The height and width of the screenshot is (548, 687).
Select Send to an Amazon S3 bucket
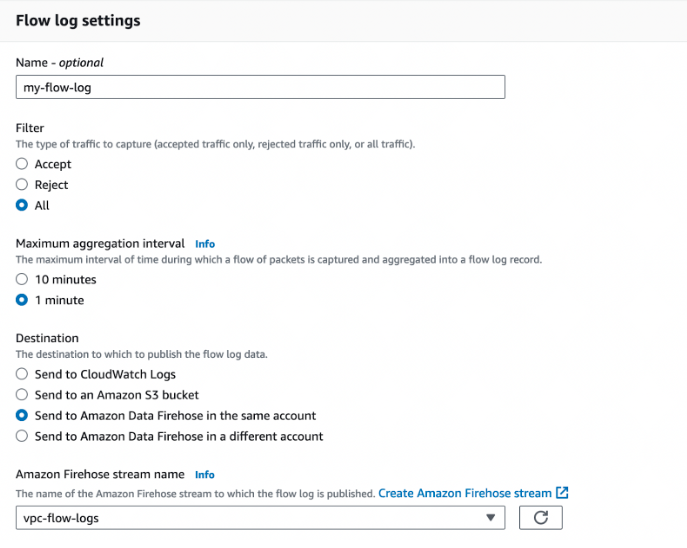pos(22,395)
